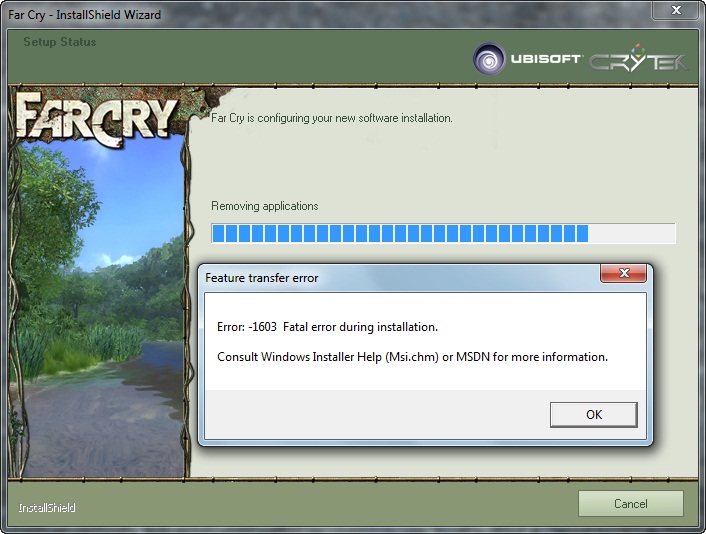The image size is (706, 534).
Task: Click 'Far Cry is configuring' message text
Action: coord(332,118)
